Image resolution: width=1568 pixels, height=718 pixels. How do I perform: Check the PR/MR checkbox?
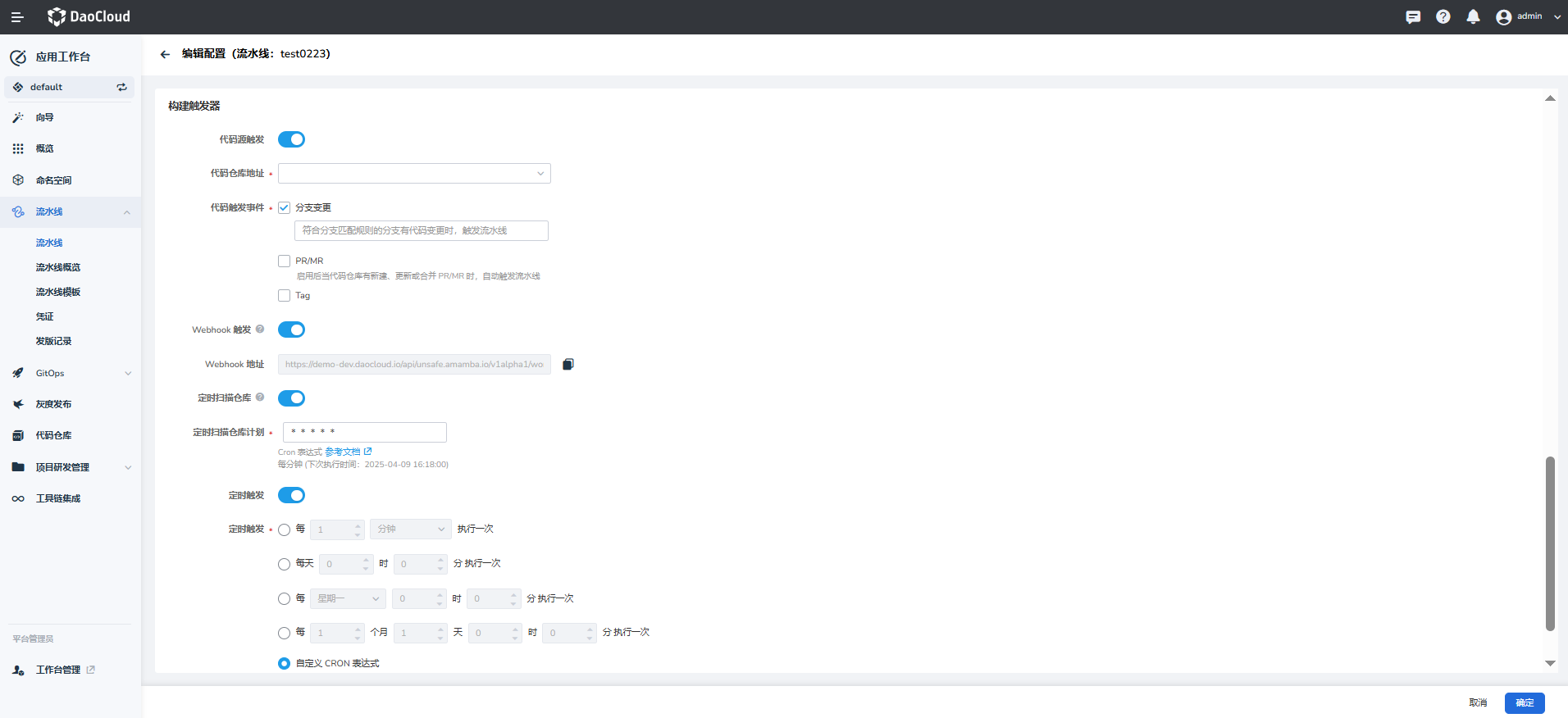click(x=285, y=261)
